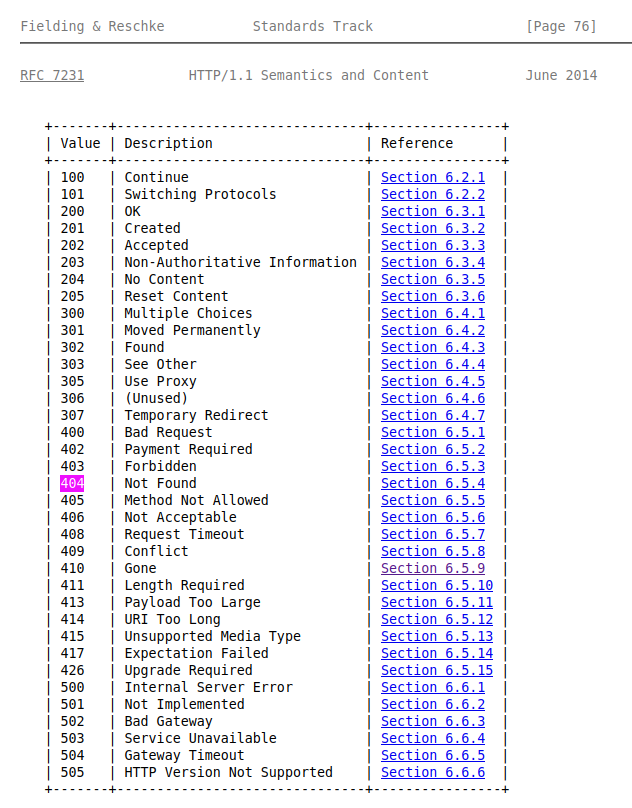Image resolution: width=632 pixels, height=808 pixels.
Task: Open Section 6.3.5 No Content reference
Action: (x=433, y=279)
